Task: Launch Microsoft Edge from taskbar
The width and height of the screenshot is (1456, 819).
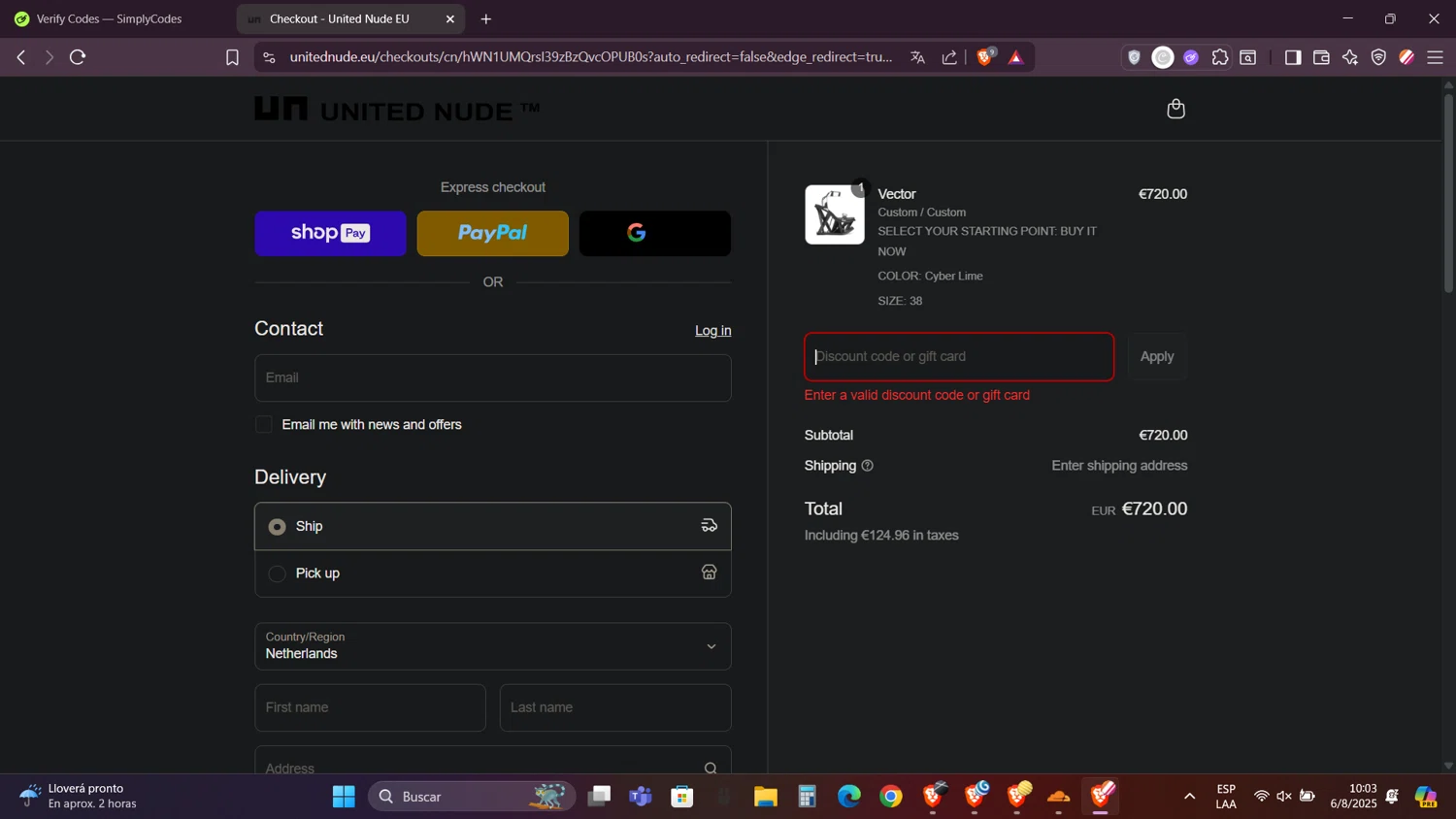Action: tap(849, 797)
